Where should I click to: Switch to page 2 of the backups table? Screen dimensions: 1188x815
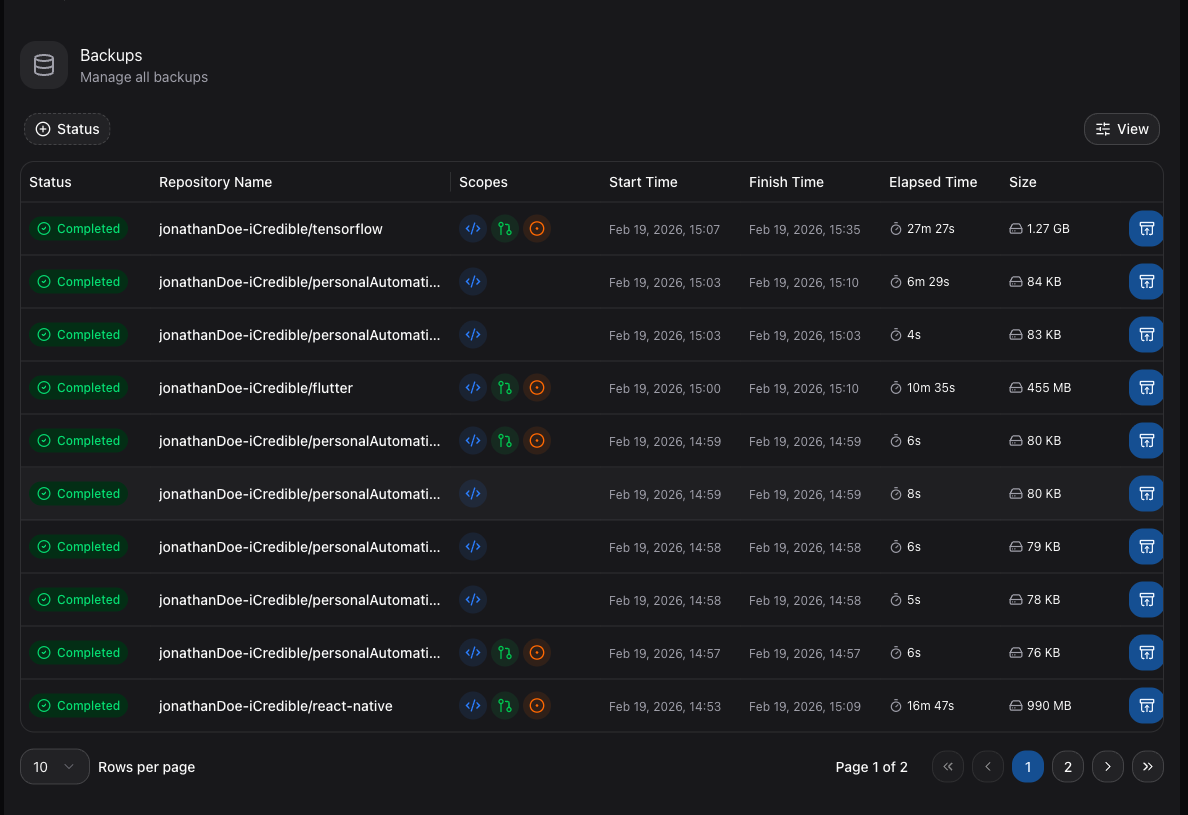coord(1067,766)
